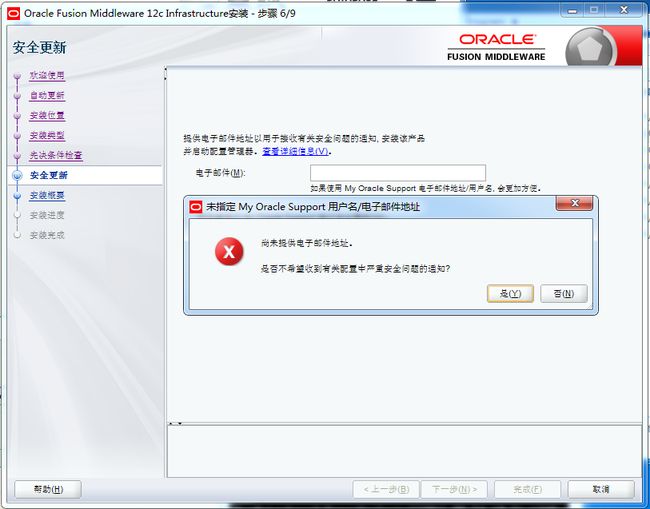Click the small collapse arrows above message pane
This screenshot has height=509, width=650.
tap(176, 424)
